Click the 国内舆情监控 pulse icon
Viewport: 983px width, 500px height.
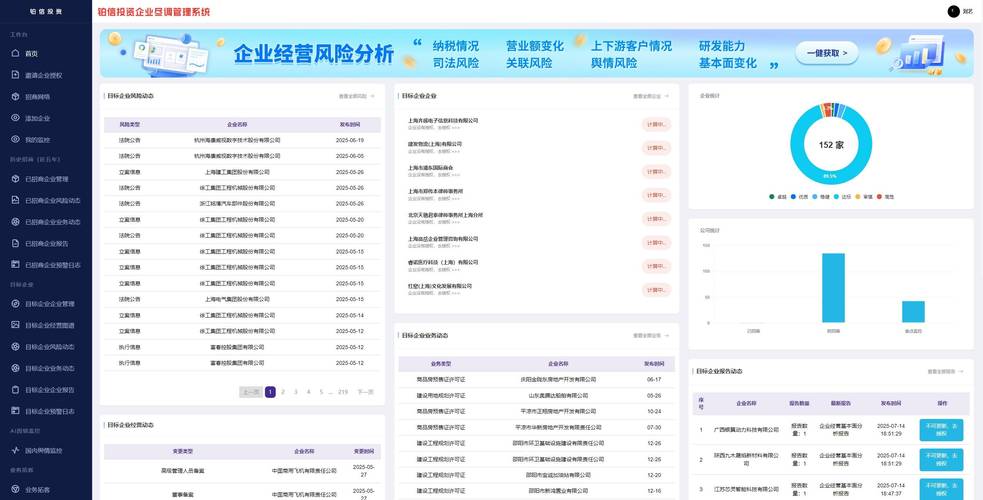[x=16, y=450]
